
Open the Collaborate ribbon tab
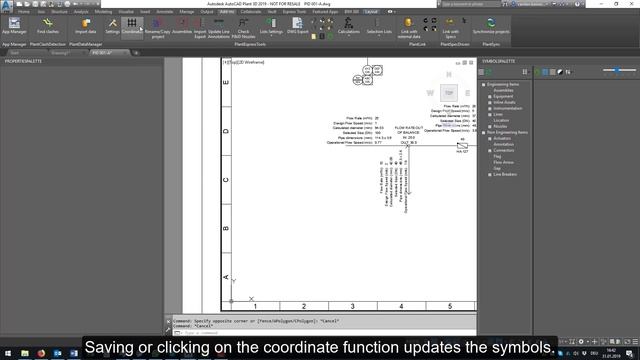click(x=251, y=12)
